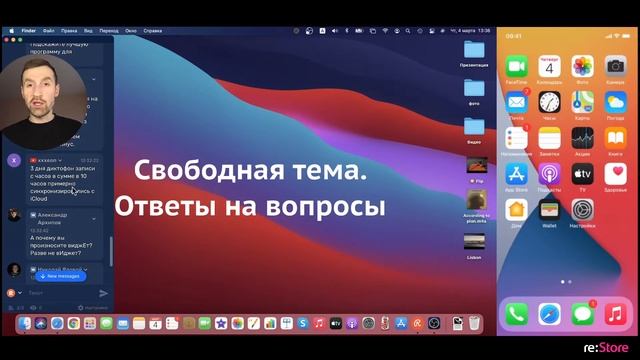
Task: Open Numbers from the macOS Dock
Action: click(x=270, y=324)
